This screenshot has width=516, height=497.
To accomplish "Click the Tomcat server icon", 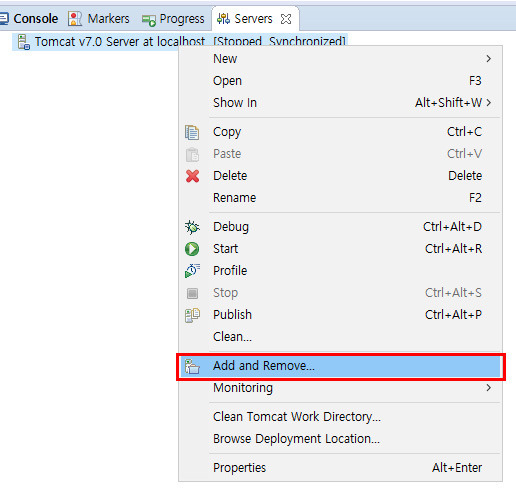I will point(24,42).
